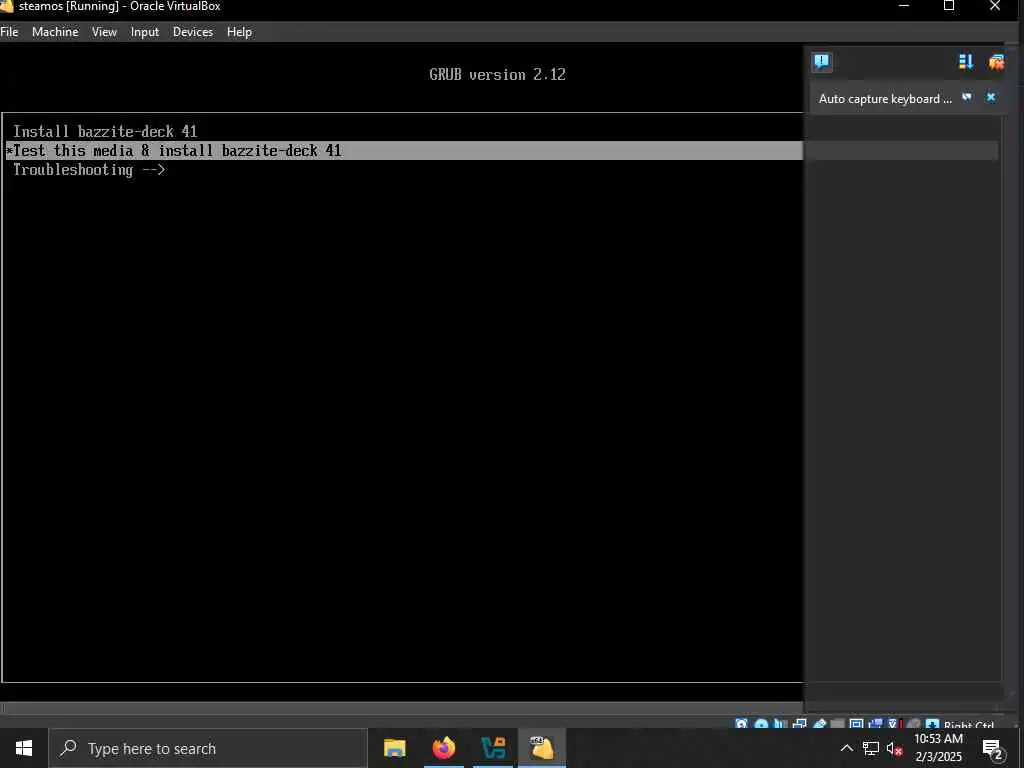
Task: Open the Help menu
Action: click(x=239, y=31)
